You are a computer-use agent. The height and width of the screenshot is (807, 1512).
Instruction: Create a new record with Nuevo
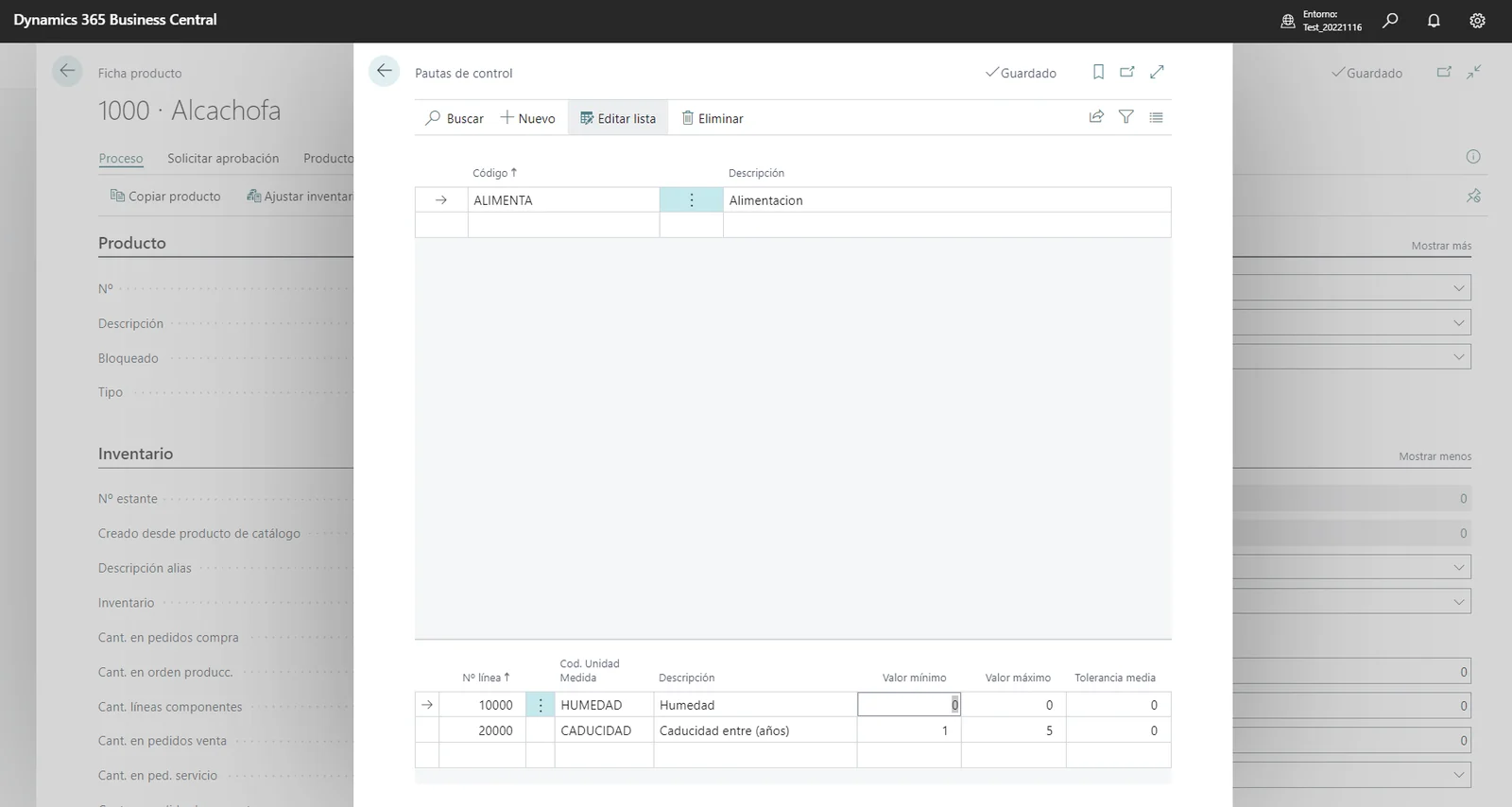(x=527, y=118)
